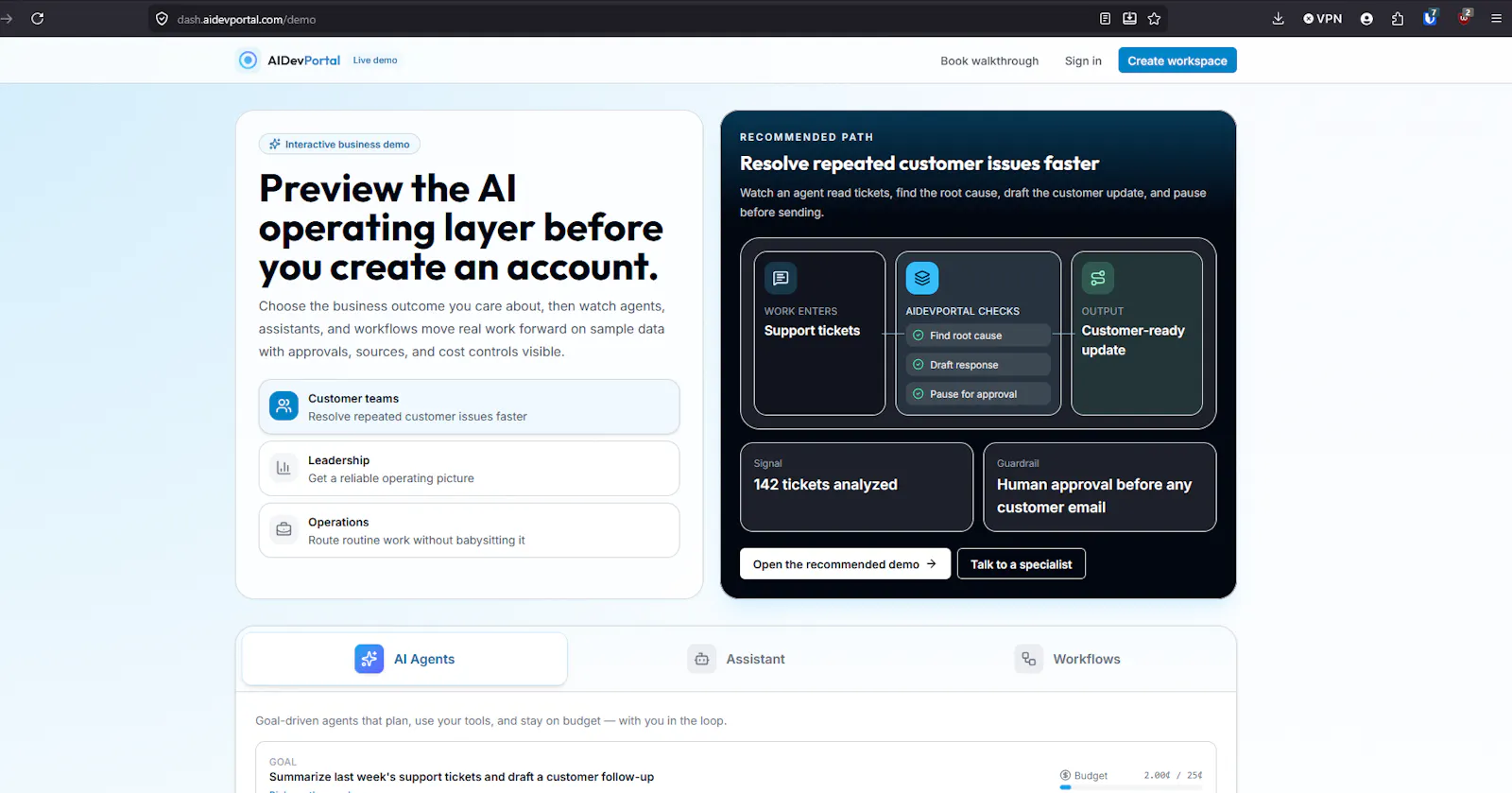The height and width of the screenshot is (793, 1512).
Task: Click the Create workspace button
Action: [x=1177, y=60]
